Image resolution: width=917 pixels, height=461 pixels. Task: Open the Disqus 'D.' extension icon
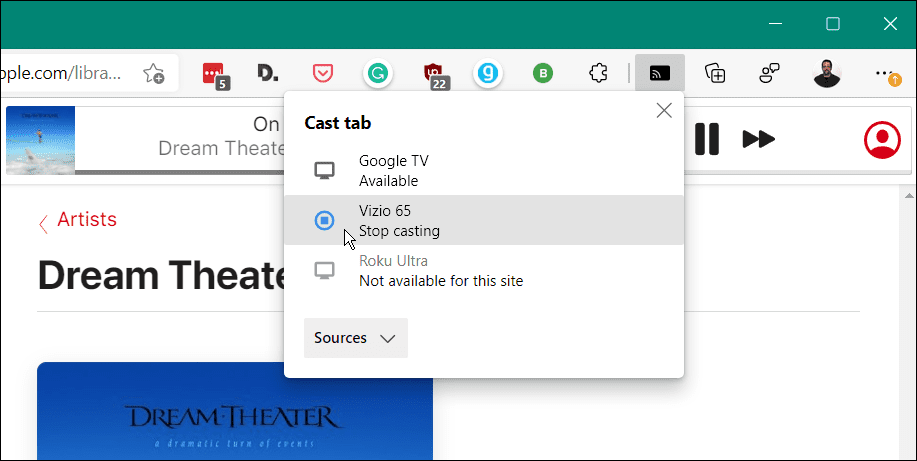[x=268, y=73]
